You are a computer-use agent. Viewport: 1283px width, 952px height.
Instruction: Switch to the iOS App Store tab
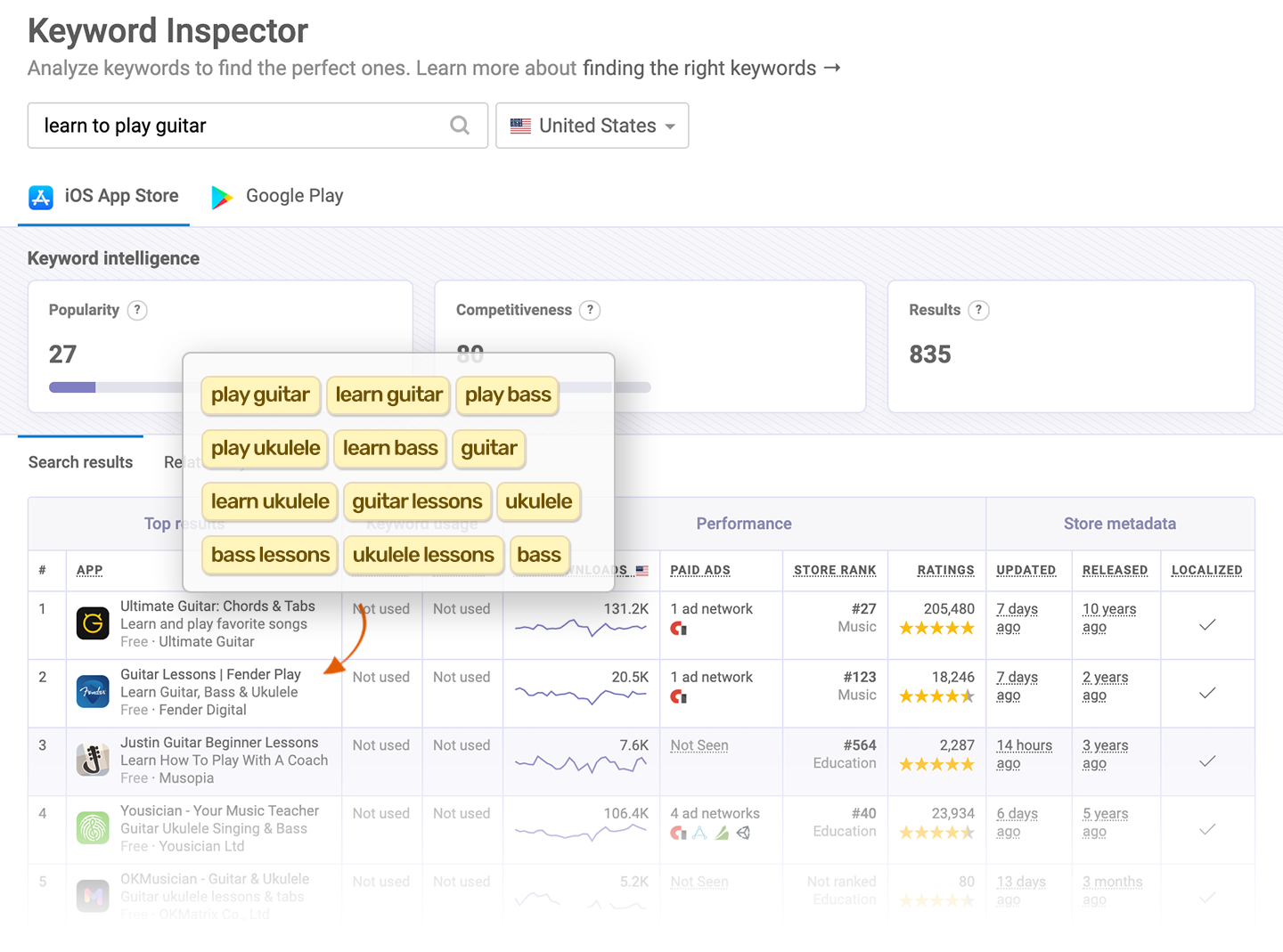103,196
